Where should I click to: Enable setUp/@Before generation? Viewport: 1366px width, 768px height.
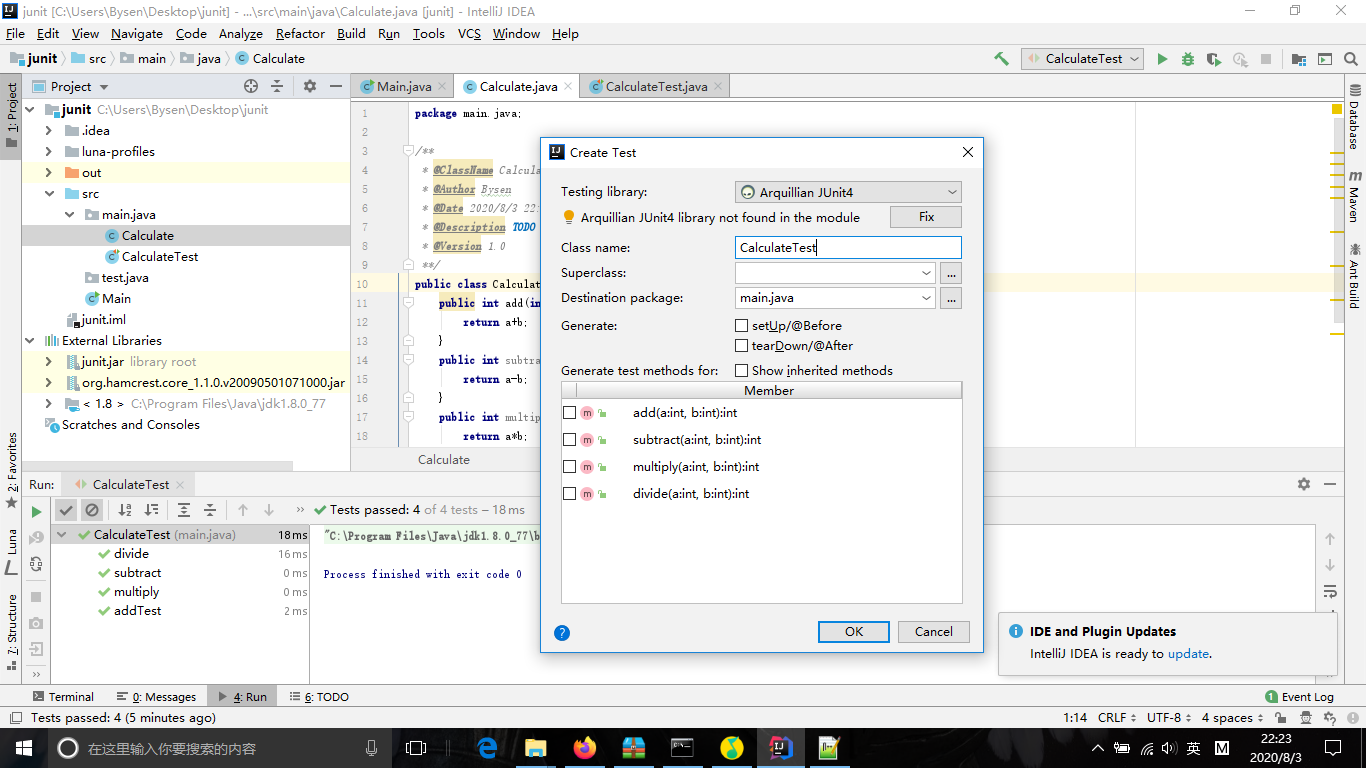point(741,325)
